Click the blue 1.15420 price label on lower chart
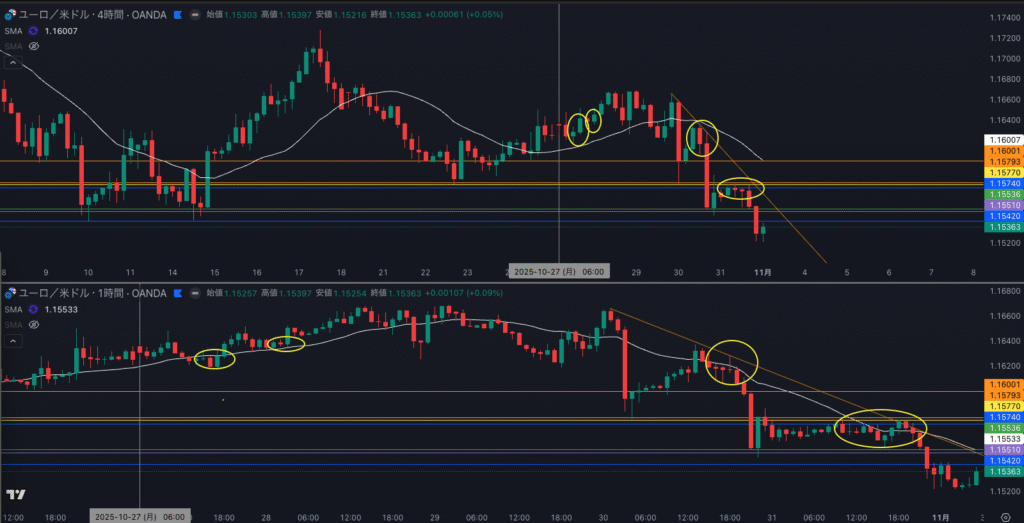Image resolution: width=1024 pixels, height=523 pixels. [x=1003, y=461]
